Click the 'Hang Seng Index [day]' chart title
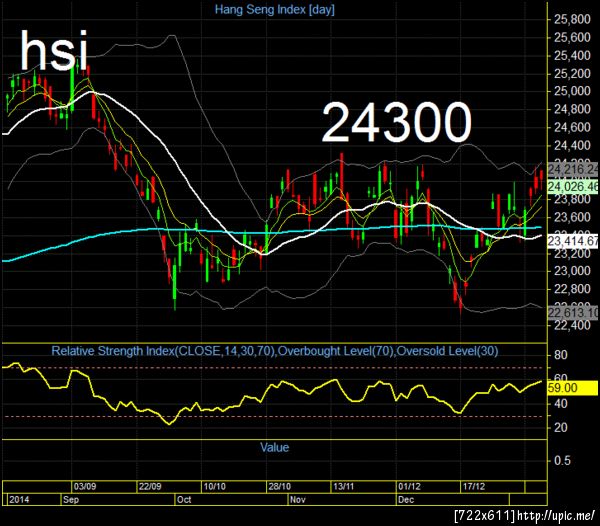This screenshot has width=600, height=526. (x=274, y=9)
